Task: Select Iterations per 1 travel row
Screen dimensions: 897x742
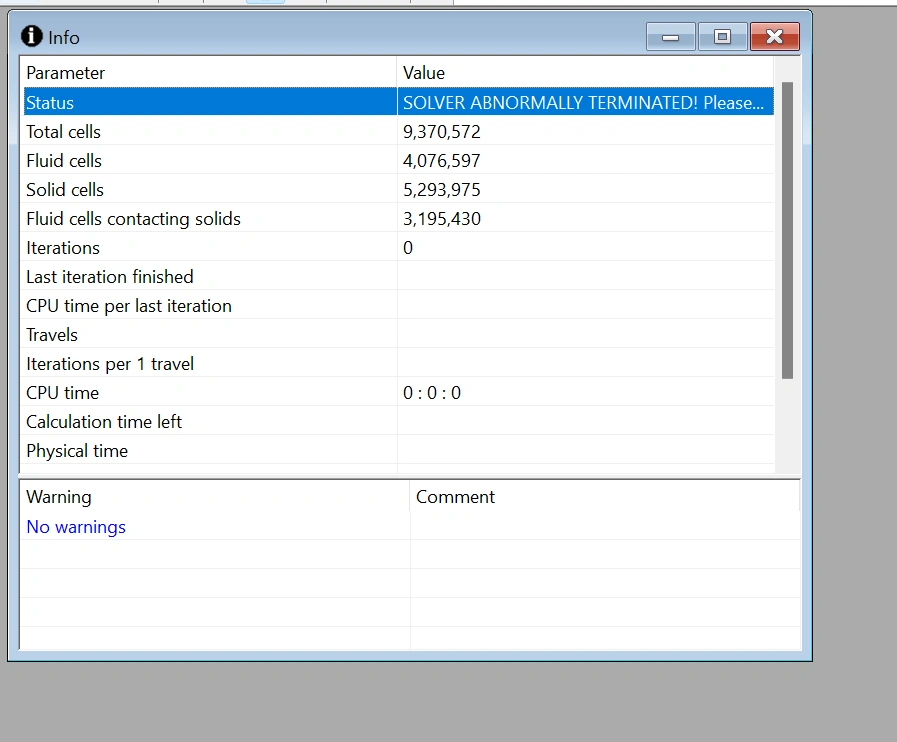Action: pos(399,363)
